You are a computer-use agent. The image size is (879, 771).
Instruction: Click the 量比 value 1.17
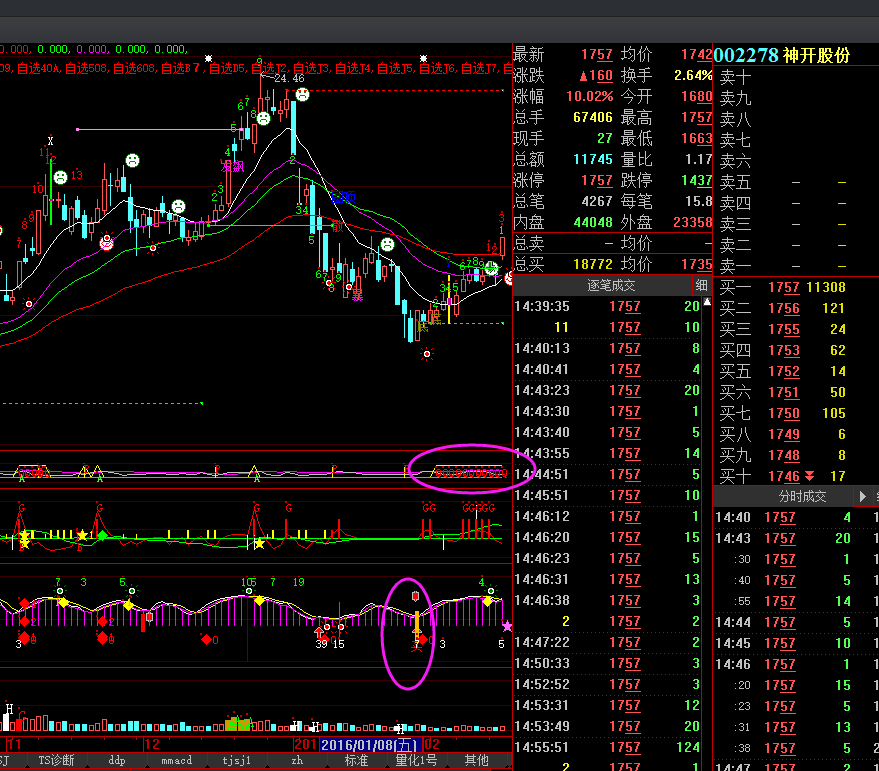pos(698,159)
